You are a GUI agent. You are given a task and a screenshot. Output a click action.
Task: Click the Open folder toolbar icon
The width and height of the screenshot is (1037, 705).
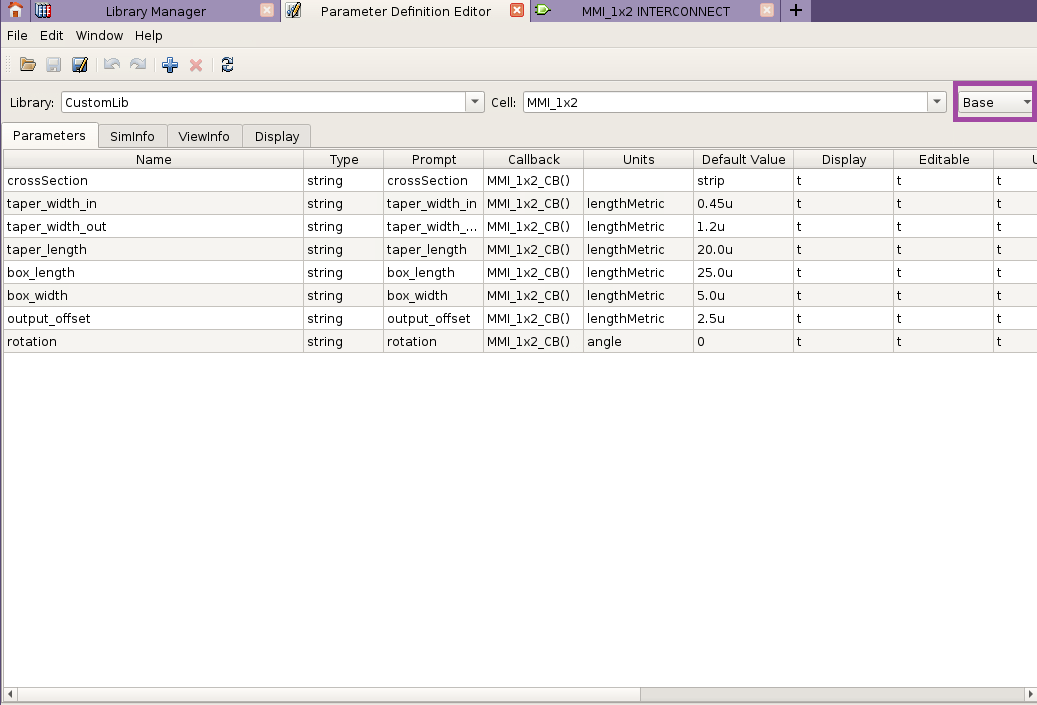(x=28, y=65)
